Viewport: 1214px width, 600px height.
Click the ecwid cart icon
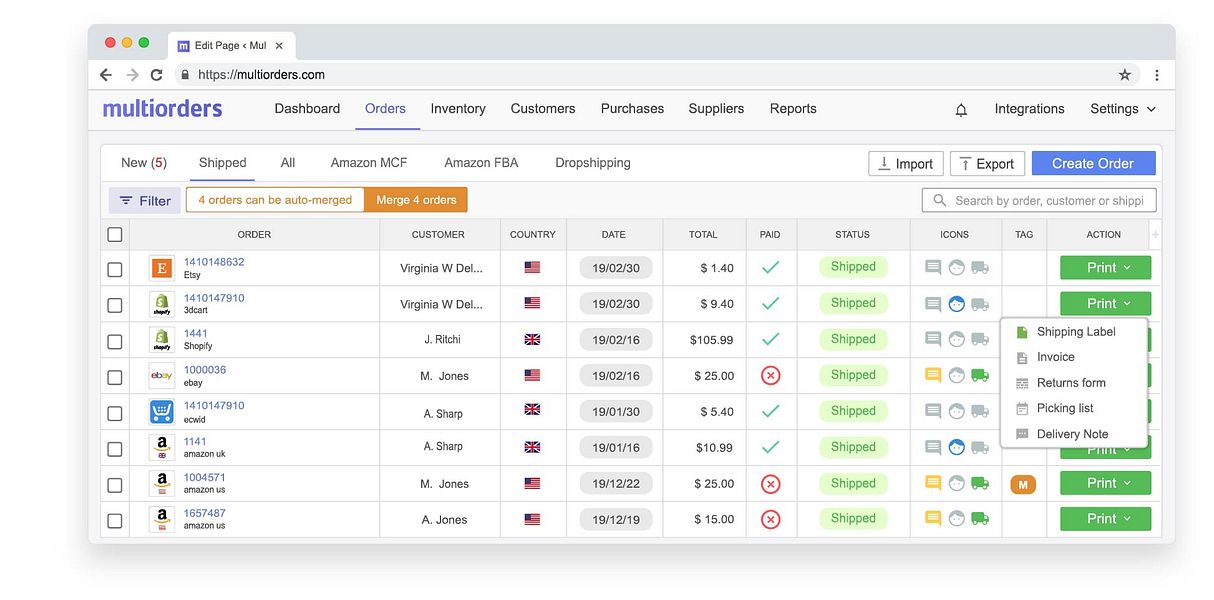[161, 411]
